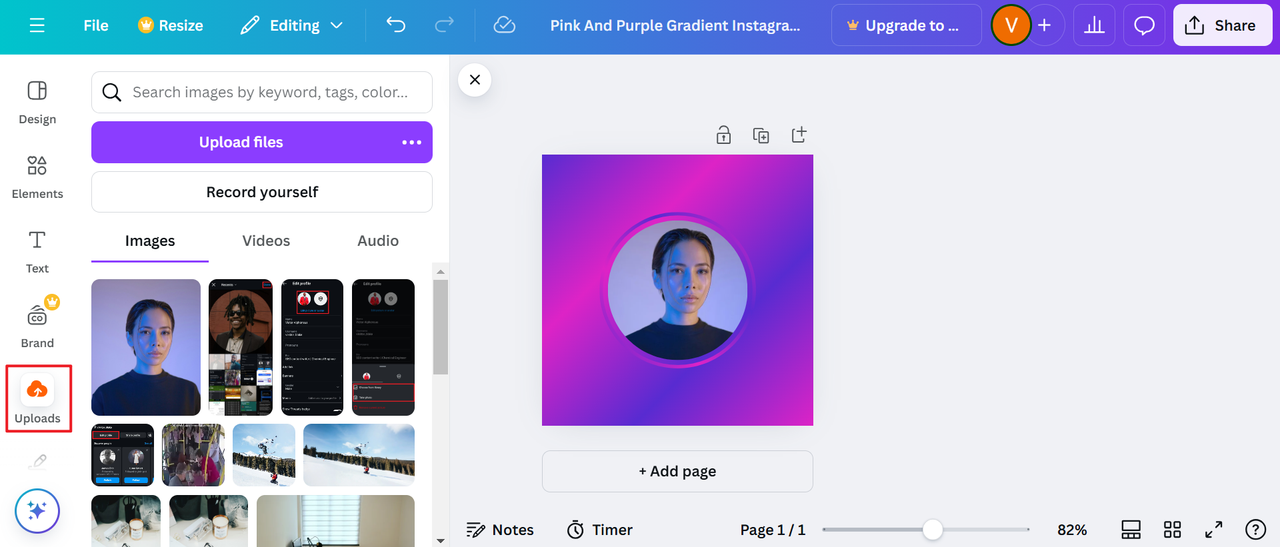
Task: Click the Page 1 / 1 indicator
Action: pos(772,530)
